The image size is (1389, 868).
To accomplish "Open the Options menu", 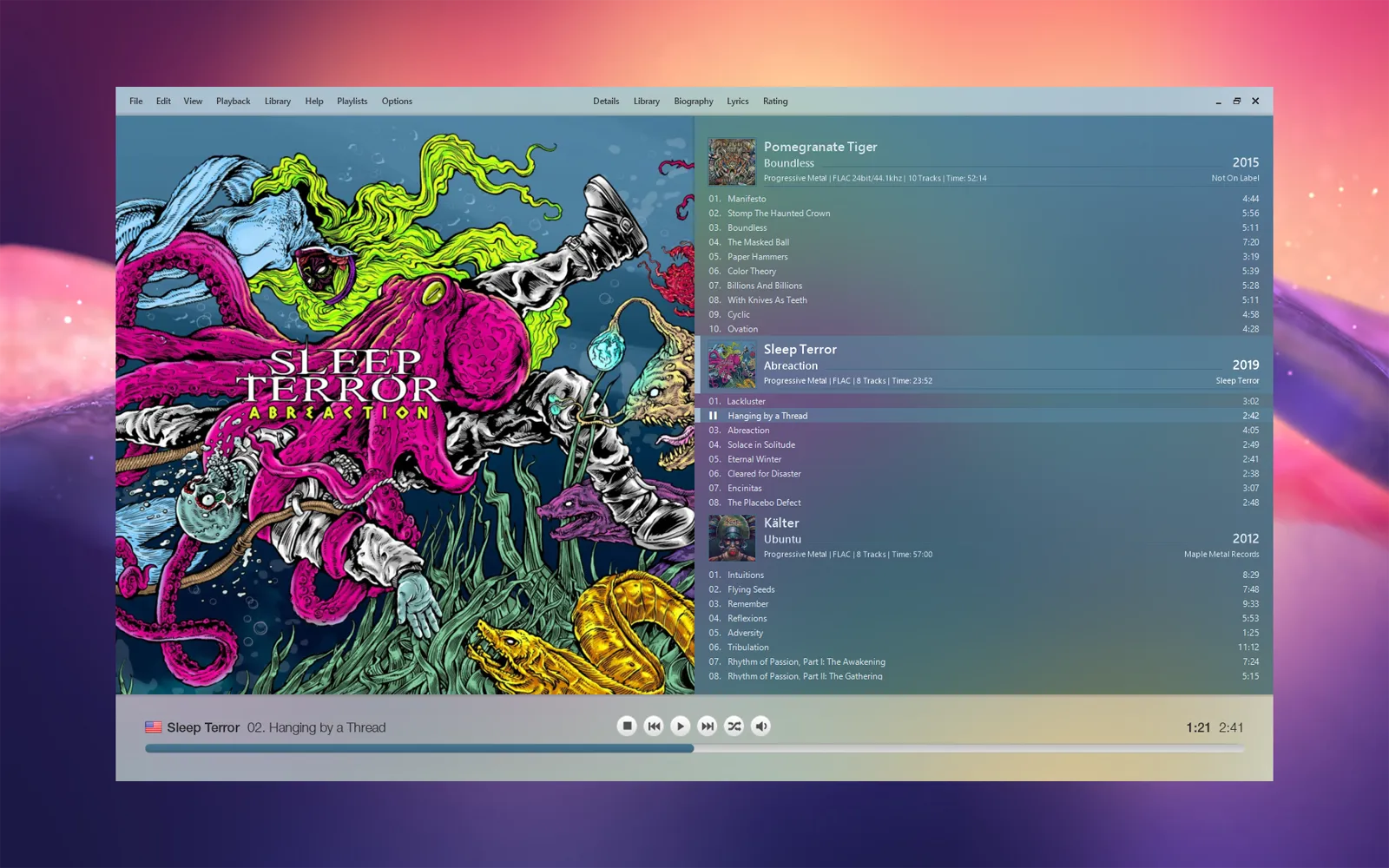I will 397,102.
